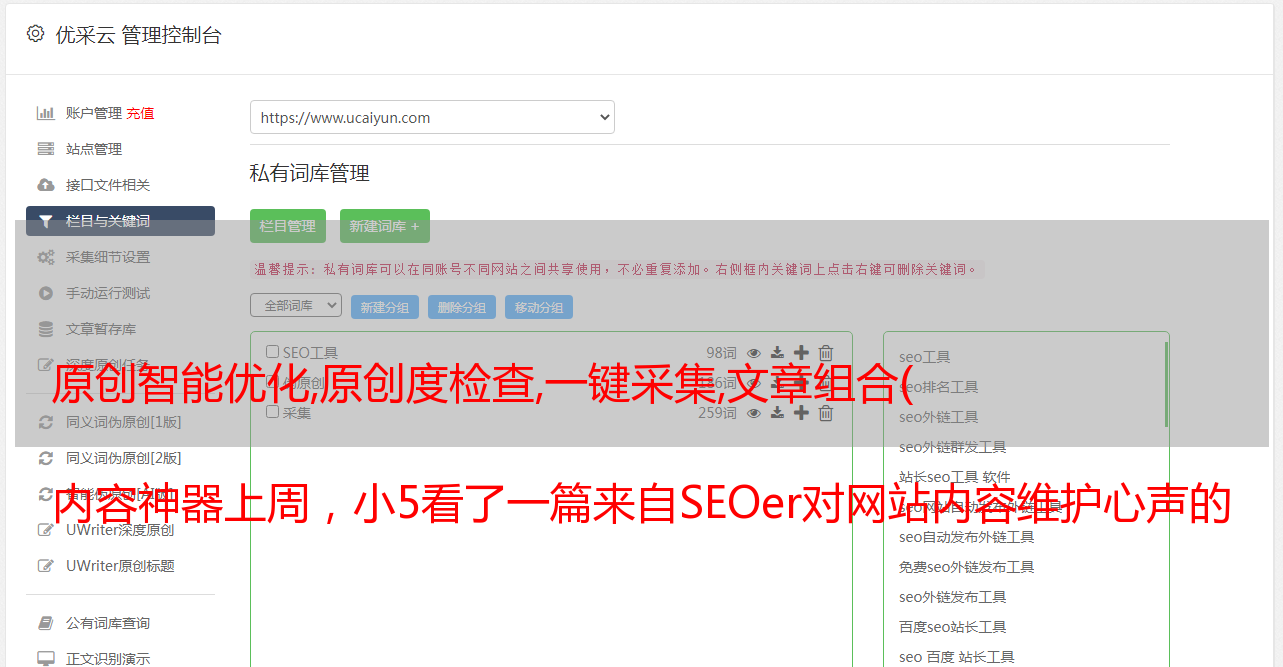Select the keyword seo外链发布工具
Image resolution: width=1283 pixels, height=667 pixels.
tap(953, 597)
